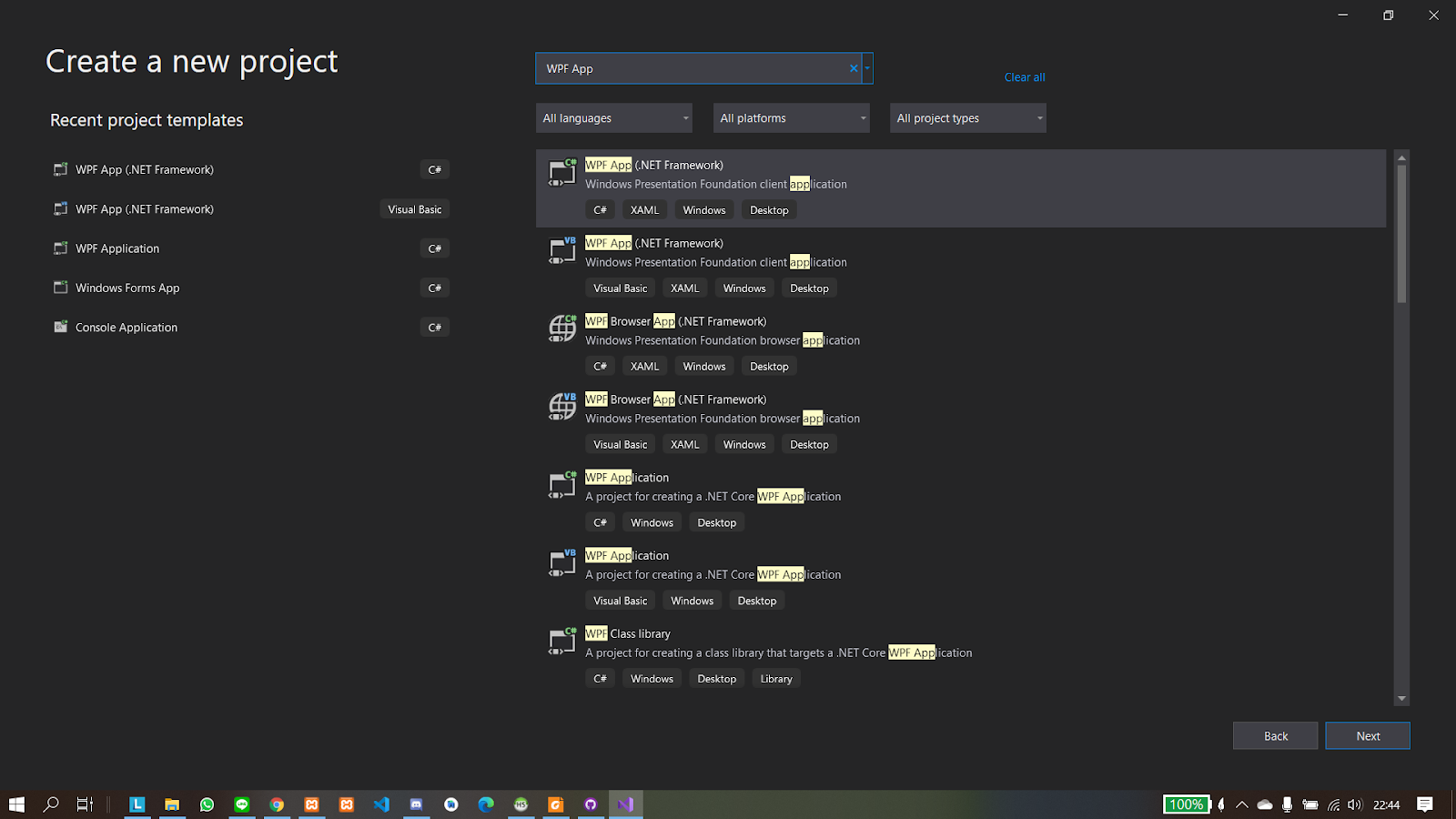This screenshot has height=819, width=1456.
Task: Open the Windows Start menu
Action: (16, 804)
